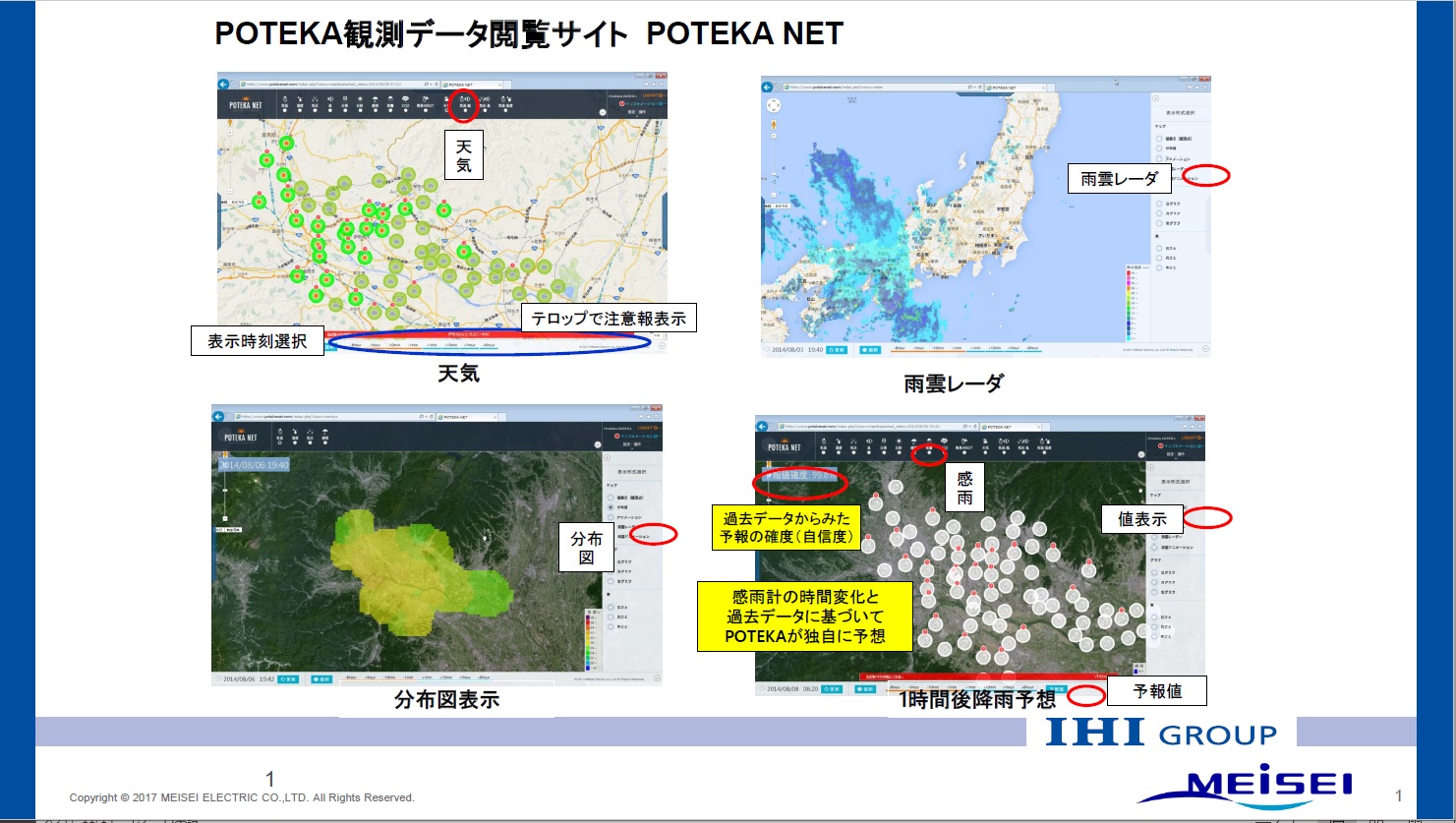Click the 2014/08/06 19:40 timestamp overlay in 分布図表示 screenshot
1456x823 pixels.
point(254,465)
